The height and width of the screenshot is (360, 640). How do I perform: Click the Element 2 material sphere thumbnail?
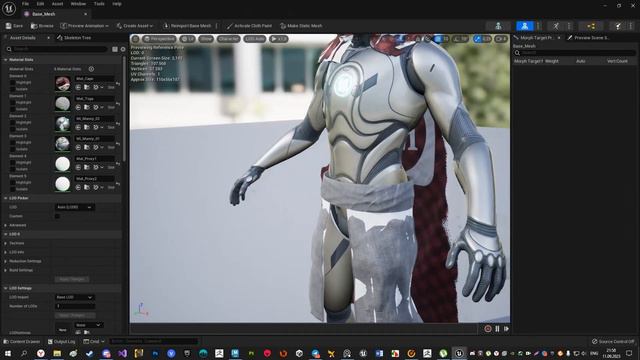62,124
